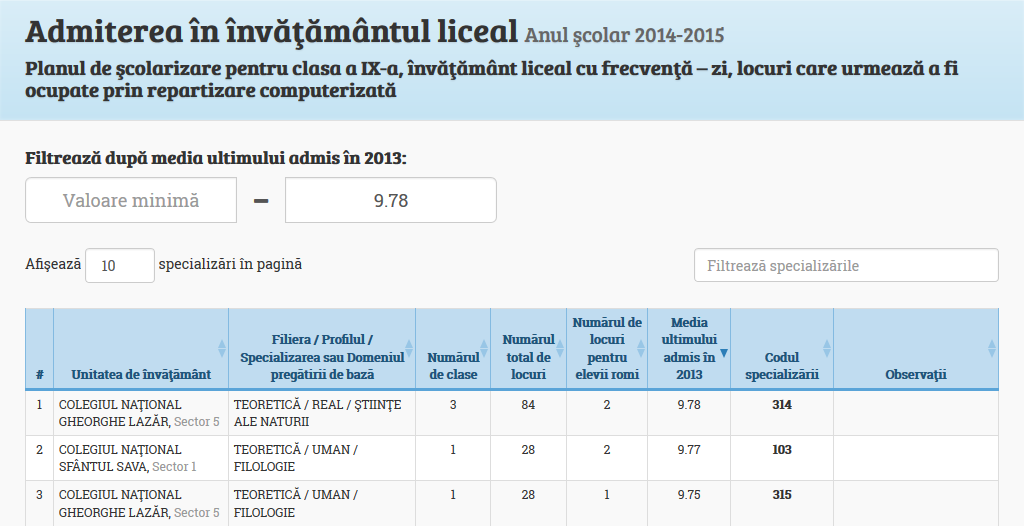Screen dimensions: 1024x526
Task: Sort by Codul specializării column arrows
Action: point(827,348)
